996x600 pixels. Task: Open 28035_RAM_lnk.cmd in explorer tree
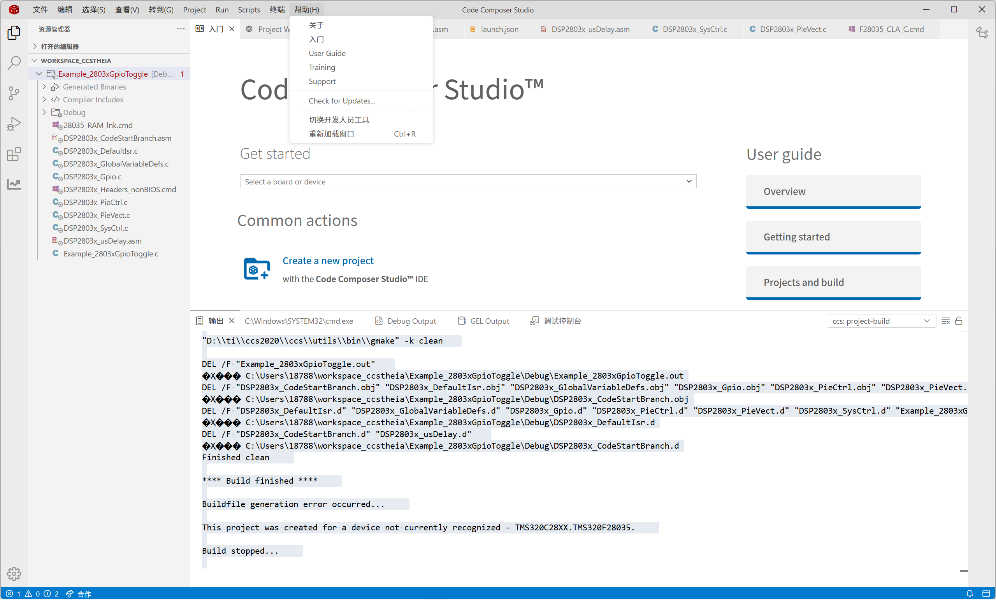pos(98,126)
